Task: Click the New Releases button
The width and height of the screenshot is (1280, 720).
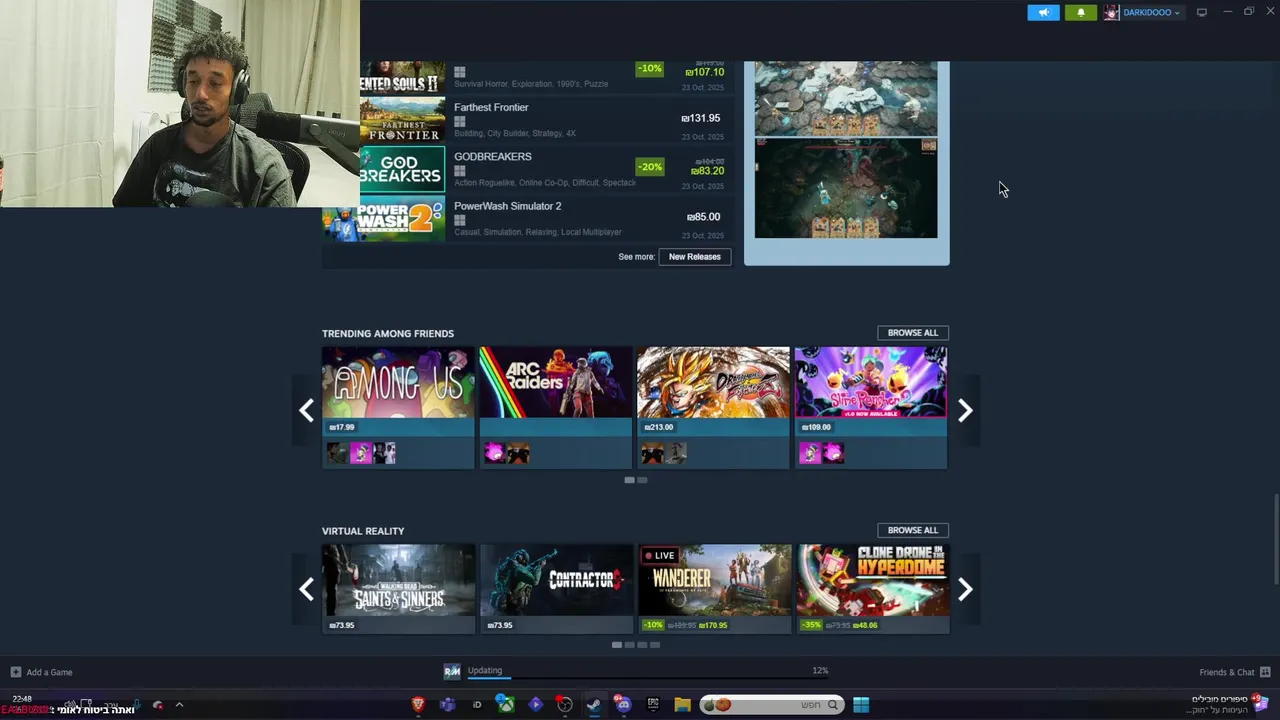Action: tap(695, 257)
